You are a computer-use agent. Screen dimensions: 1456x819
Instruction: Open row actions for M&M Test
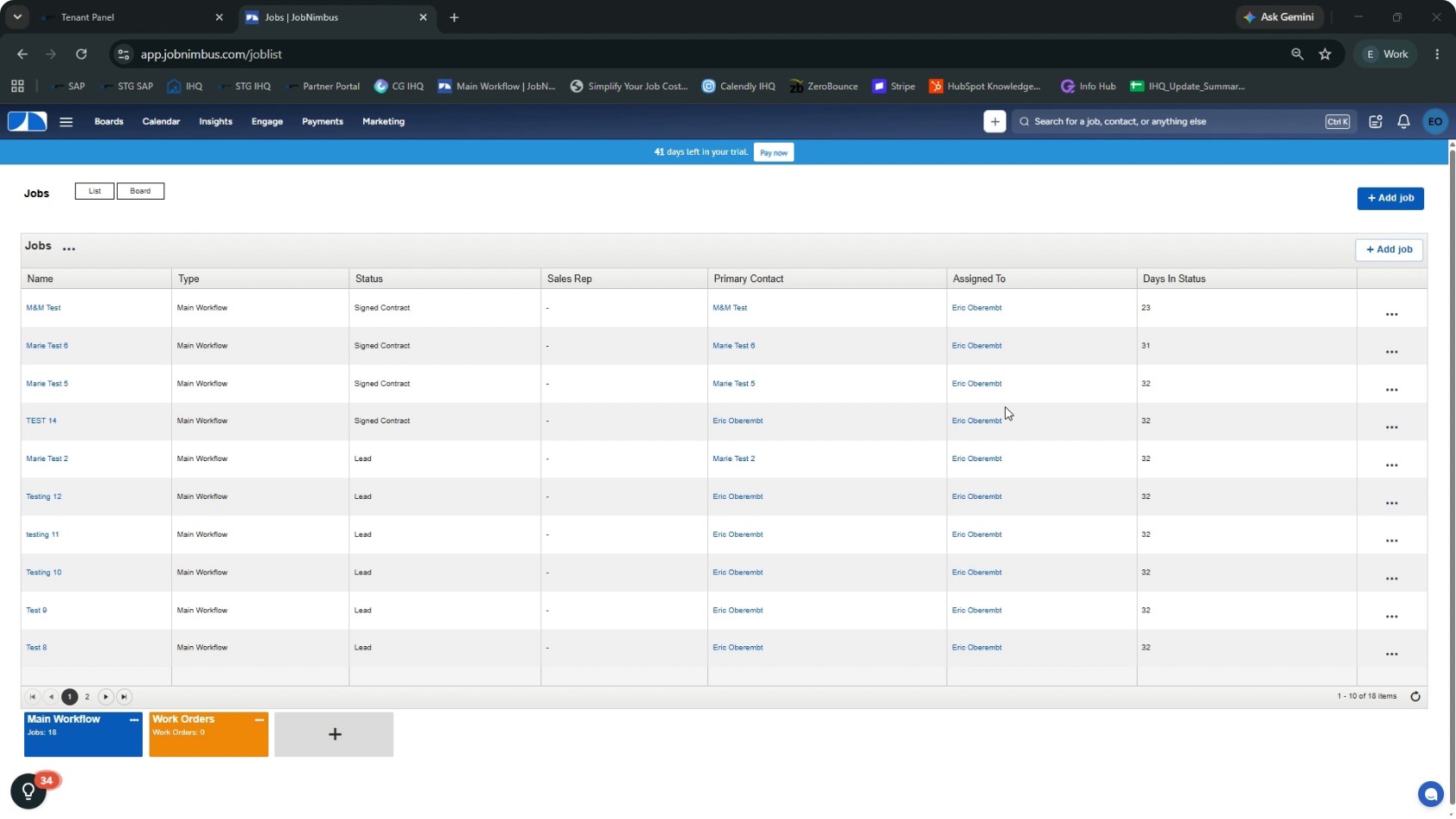click(x=1391, y=315)
